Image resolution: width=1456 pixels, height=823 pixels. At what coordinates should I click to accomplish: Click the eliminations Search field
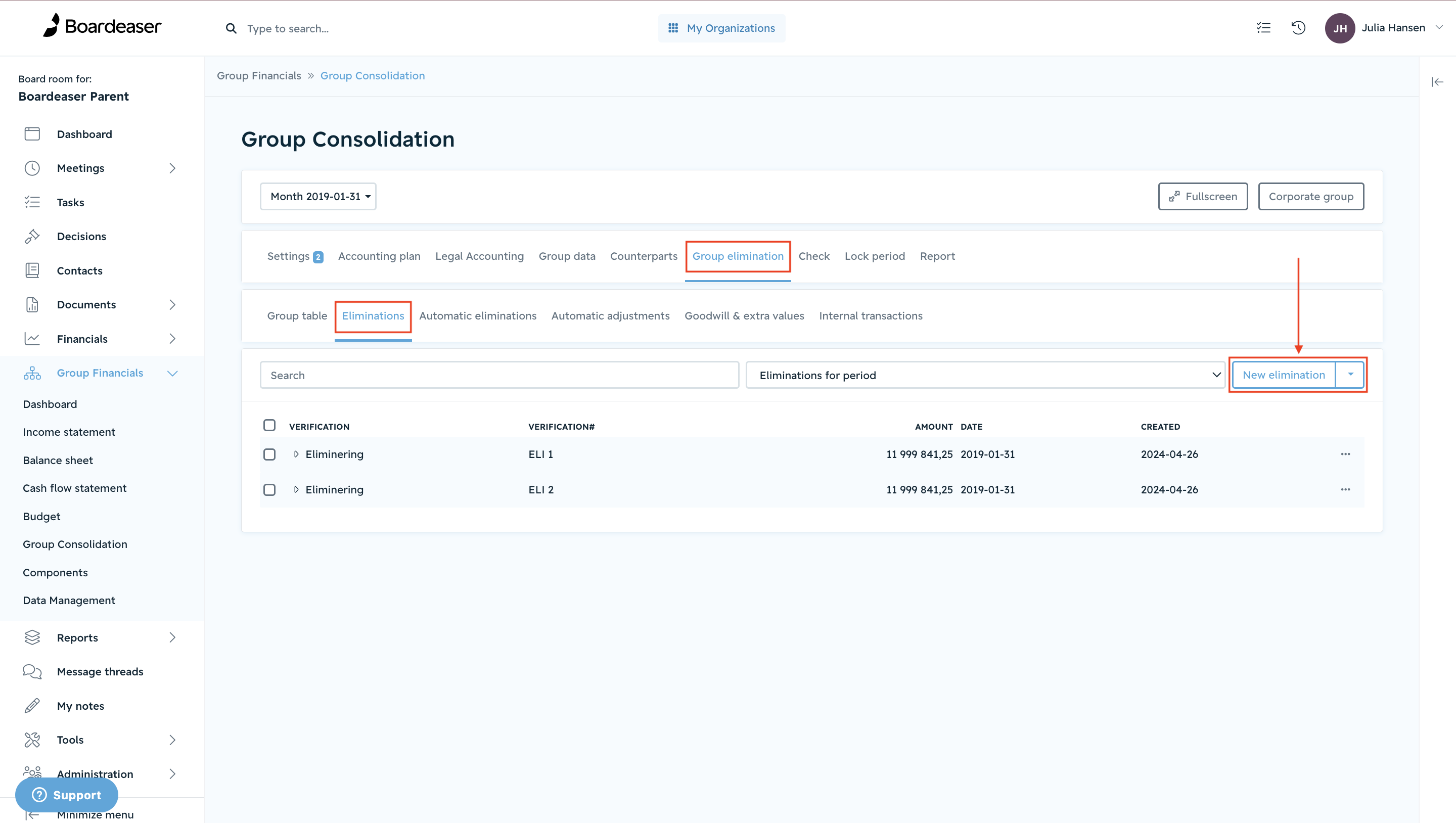pos(499,375)
